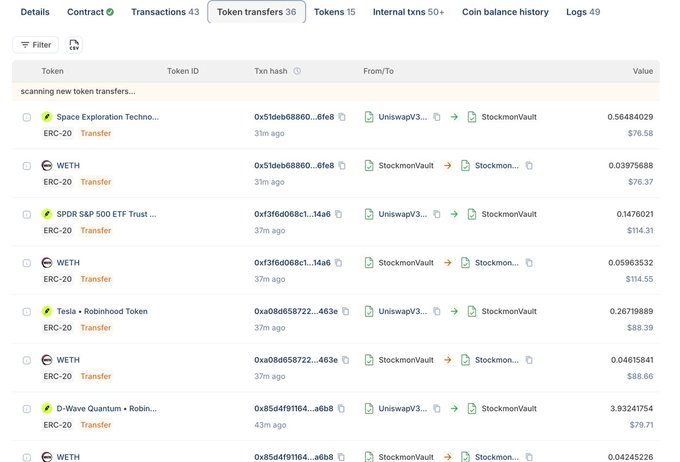Switch to the Contract tab
The image size is (680, 462).
click(x=90, y=12)
